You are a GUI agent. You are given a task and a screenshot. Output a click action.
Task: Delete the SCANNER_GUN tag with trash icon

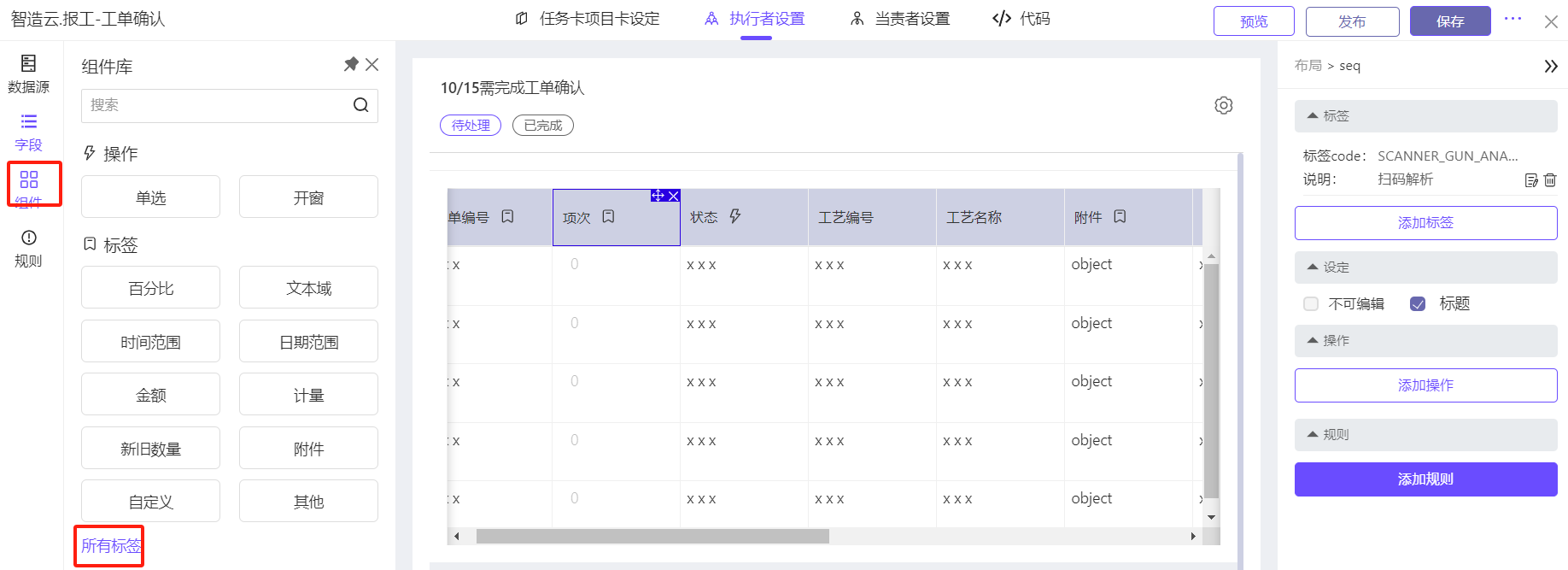click(x=1550, y=180)
